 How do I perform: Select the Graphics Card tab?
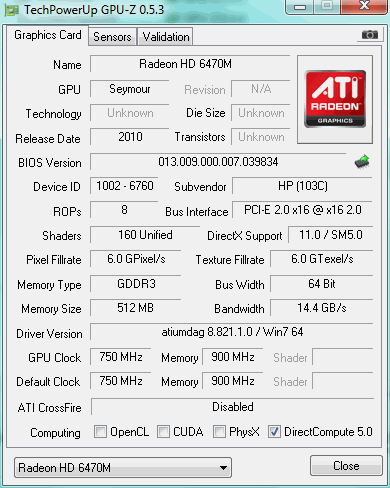tap(48, 35)
